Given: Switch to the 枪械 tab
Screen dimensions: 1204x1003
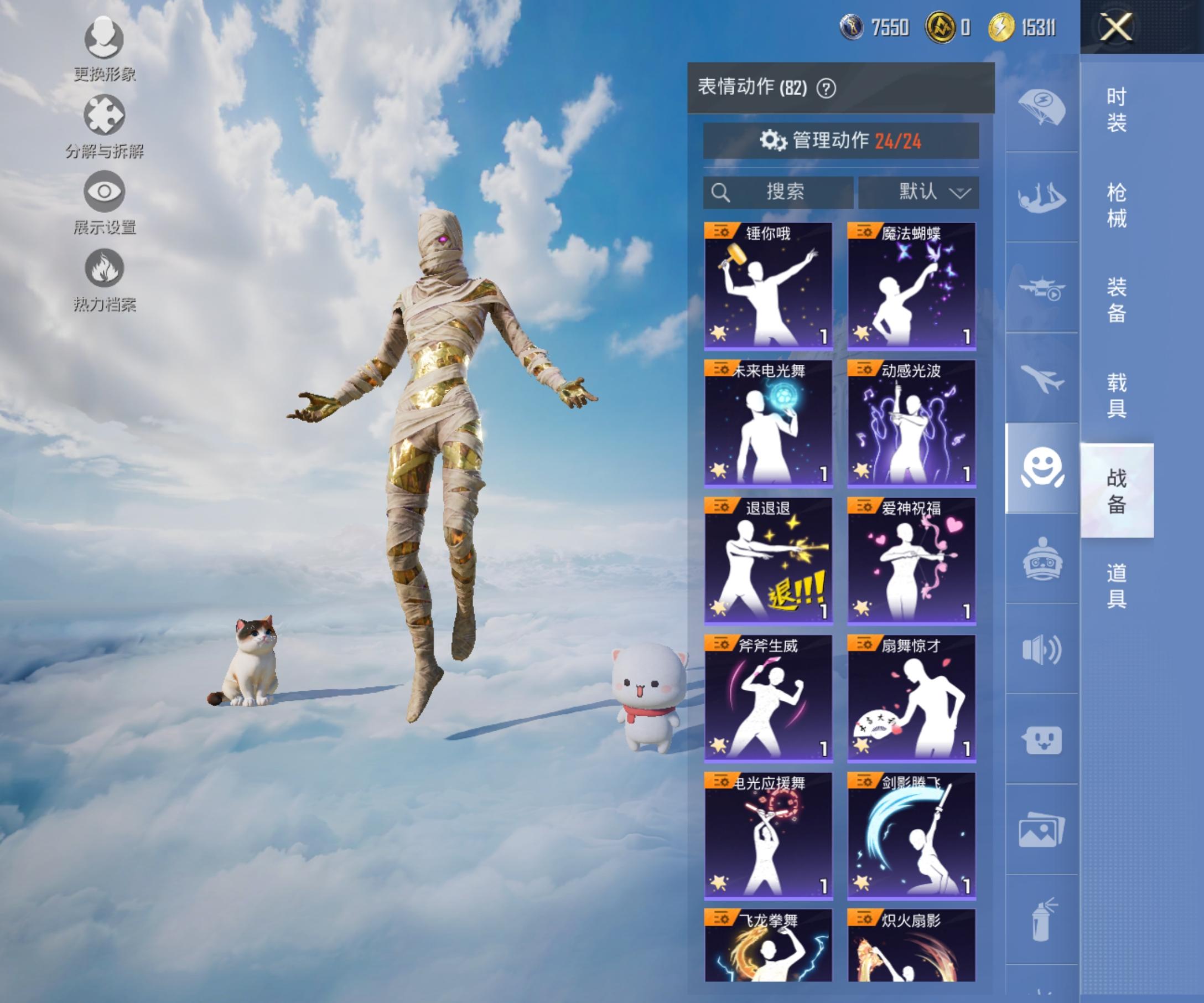Looking at the screenshot, I should pos(1115,205).
